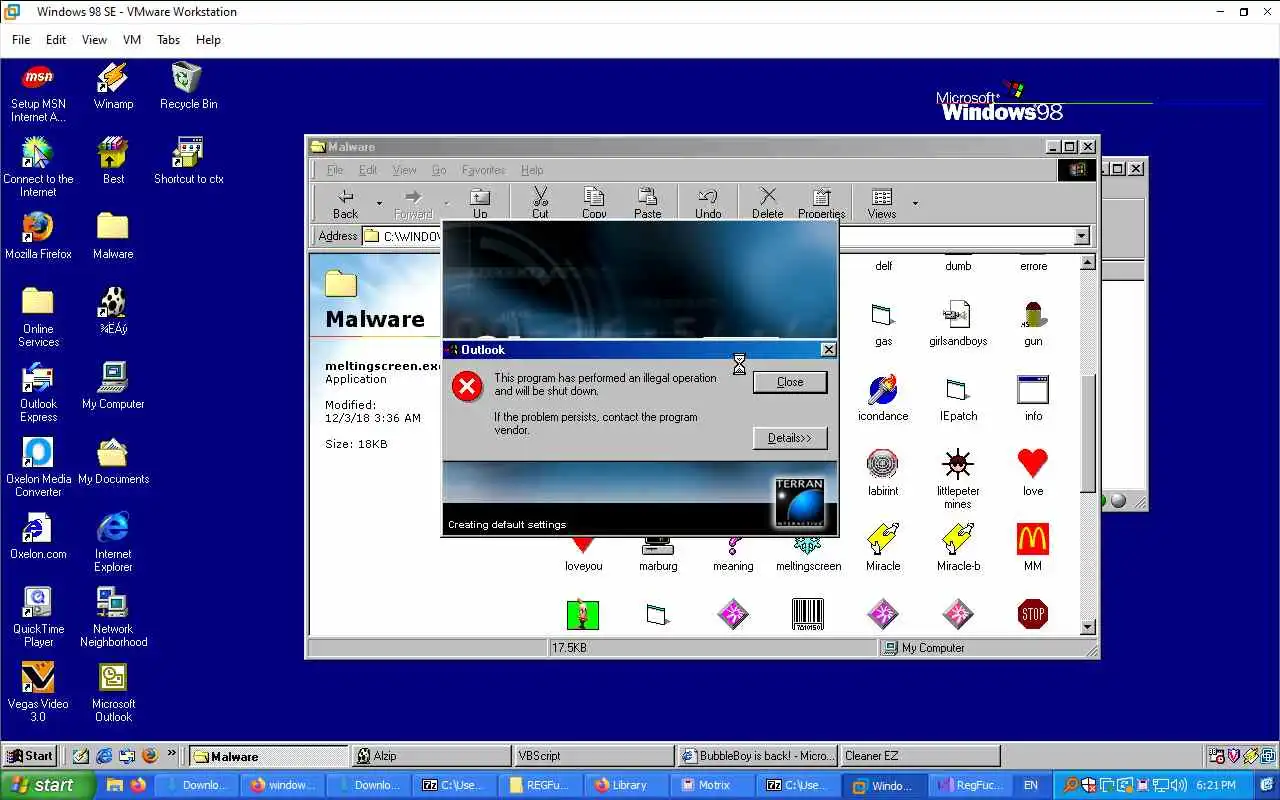The image size is (1280, 800).
Task: Open the Recycle Bin
Action: (188, 85)
